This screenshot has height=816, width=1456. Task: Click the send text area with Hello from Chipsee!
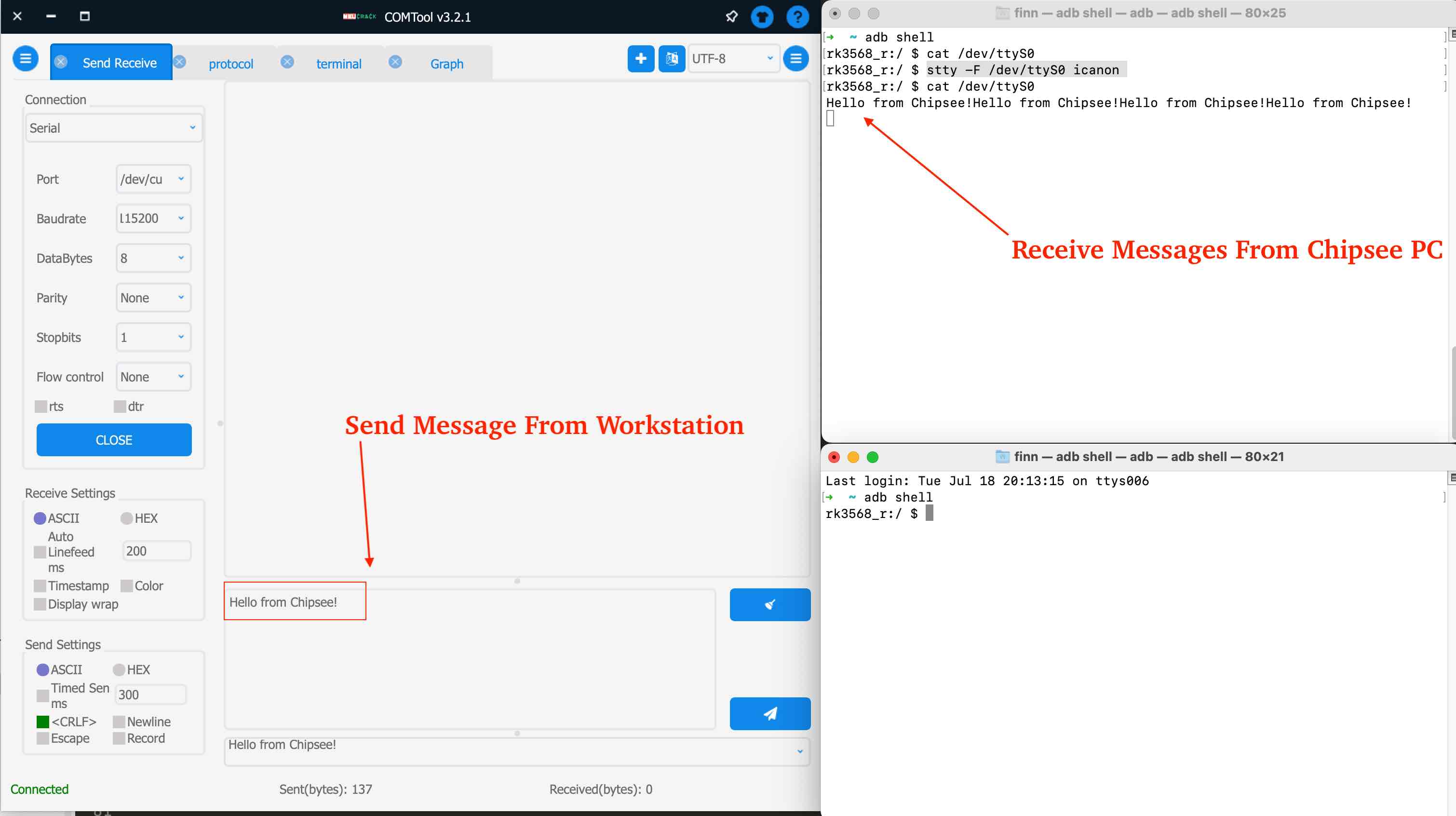(470, 659)
